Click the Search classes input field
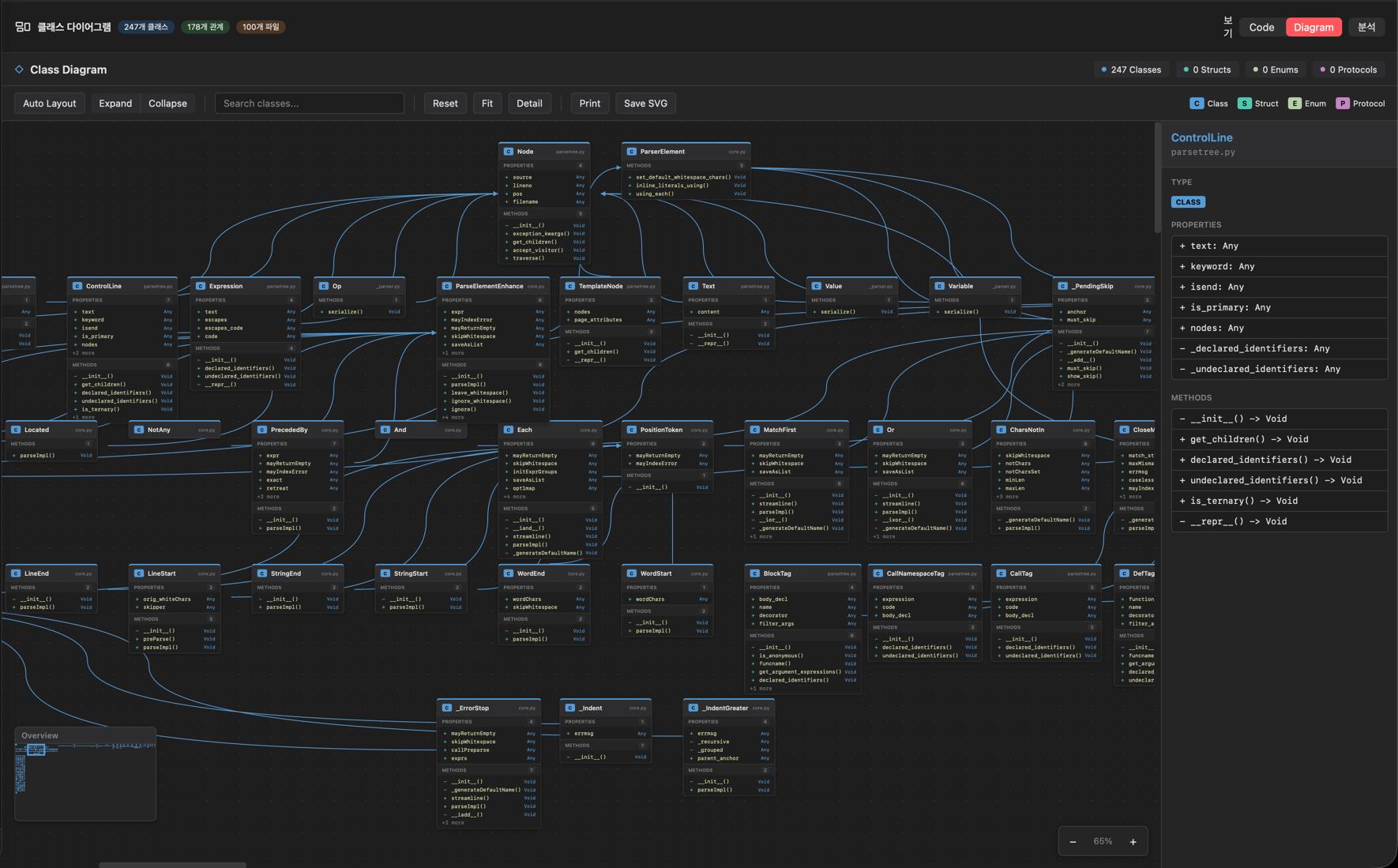The height and width of the screenshot is (868, 1398). click(x=310, y=103)
